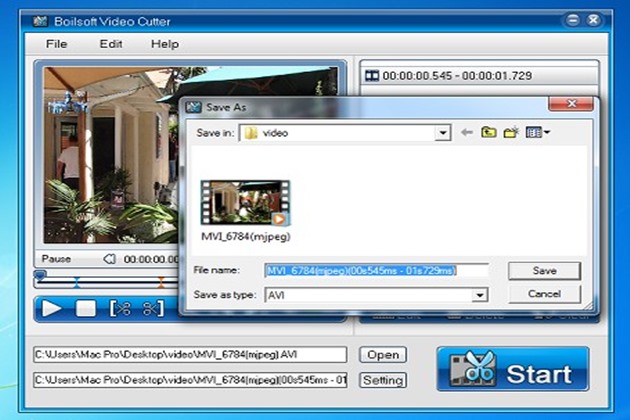Click the clip segment film icon
Viewport: 630px width, 420px height.
[x=372, y=76]
